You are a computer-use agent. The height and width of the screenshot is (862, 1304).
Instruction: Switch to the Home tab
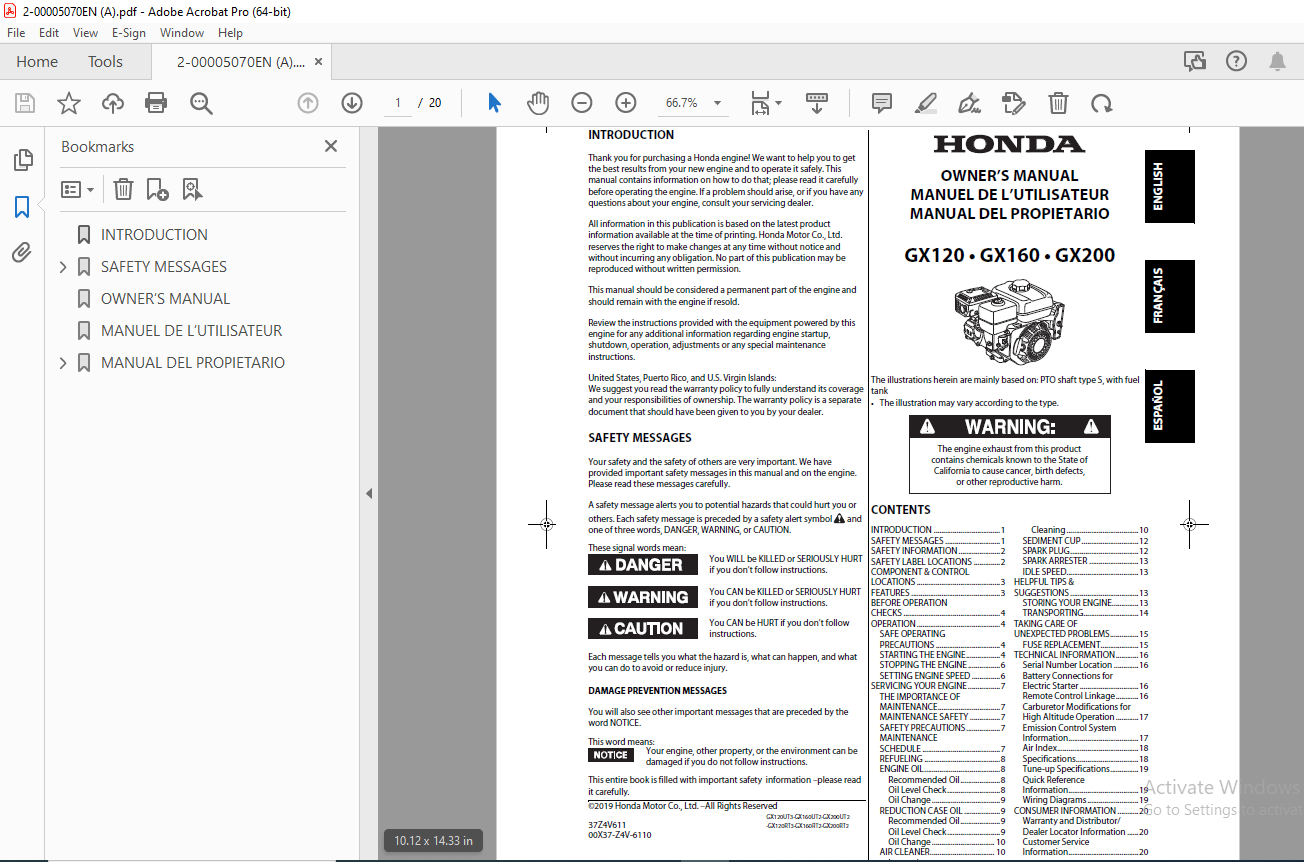coord(37,61)
